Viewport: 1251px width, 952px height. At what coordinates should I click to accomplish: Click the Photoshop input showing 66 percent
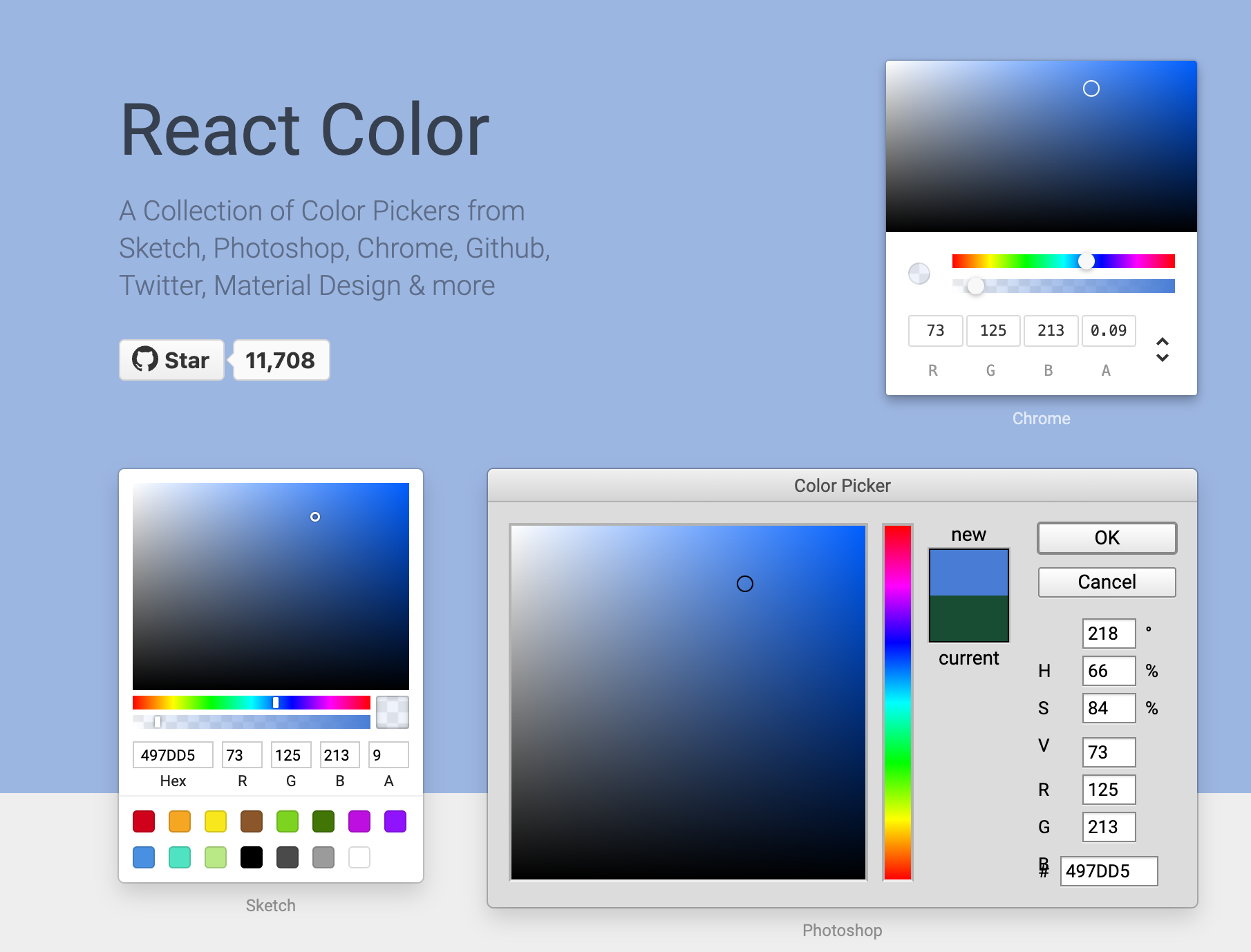pos(1109,671)
